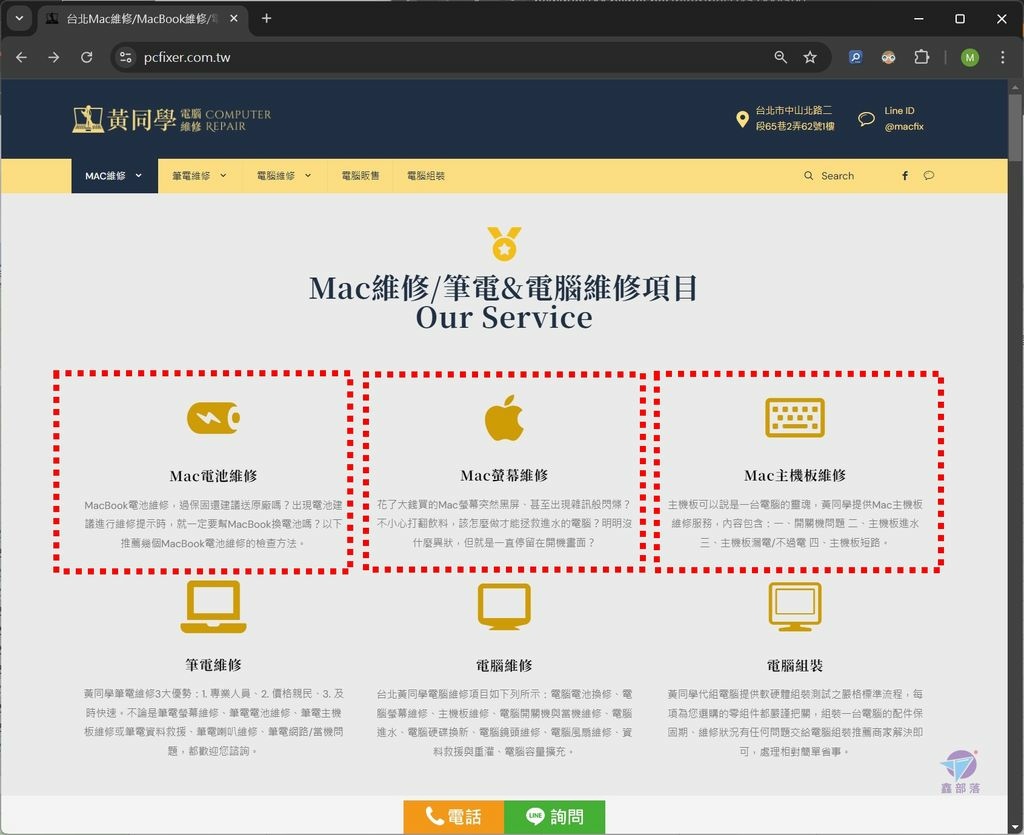This screenshot has width=1024, height=835.
Task: Click the search magnifier in nav bar
Action: [x=808, y=176]
